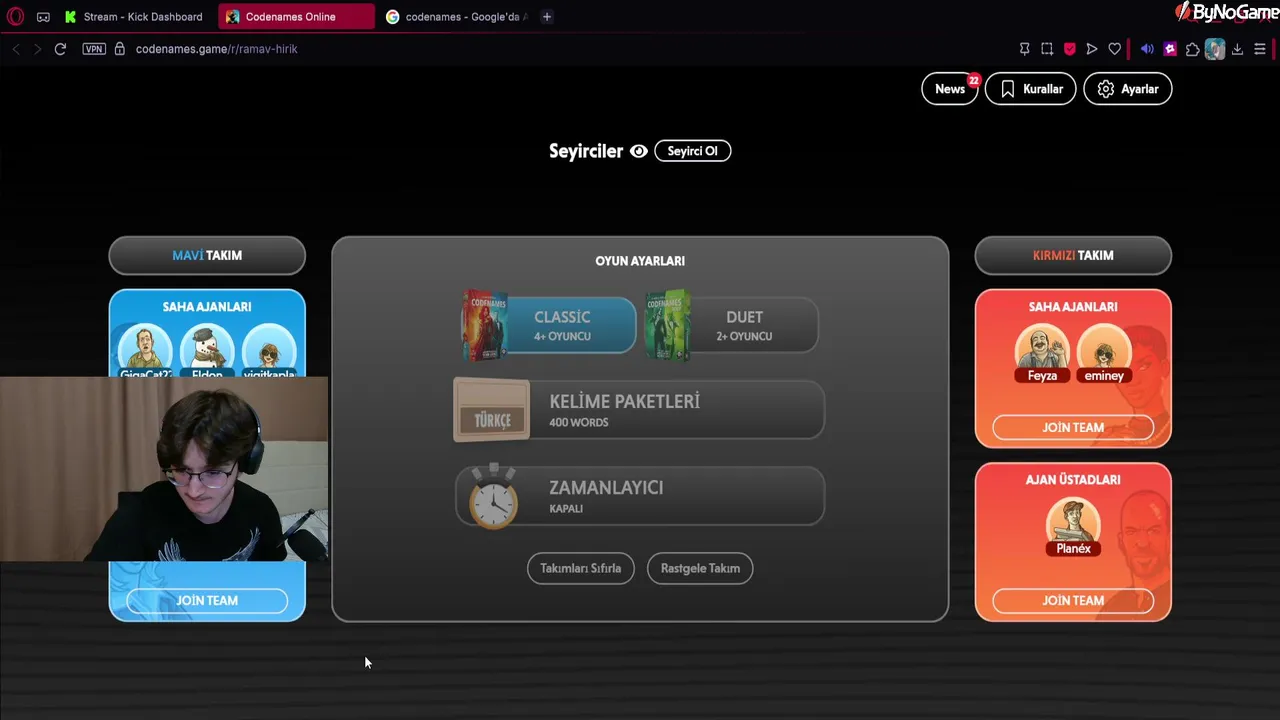The width and height of the screenshot is (1280, 720).
Task: Join the red team field agents
Action: click(1073, 427)
